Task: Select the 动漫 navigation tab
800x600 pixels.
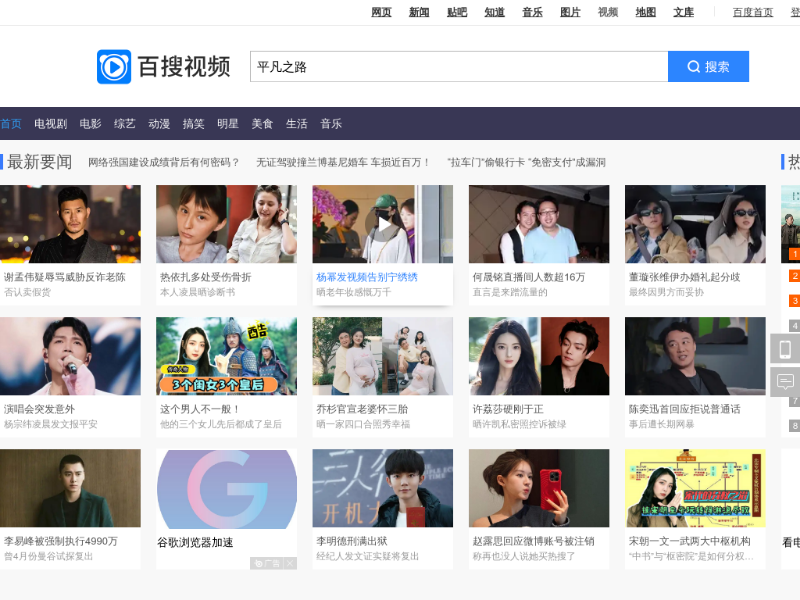Action: (x=159, y=124)
